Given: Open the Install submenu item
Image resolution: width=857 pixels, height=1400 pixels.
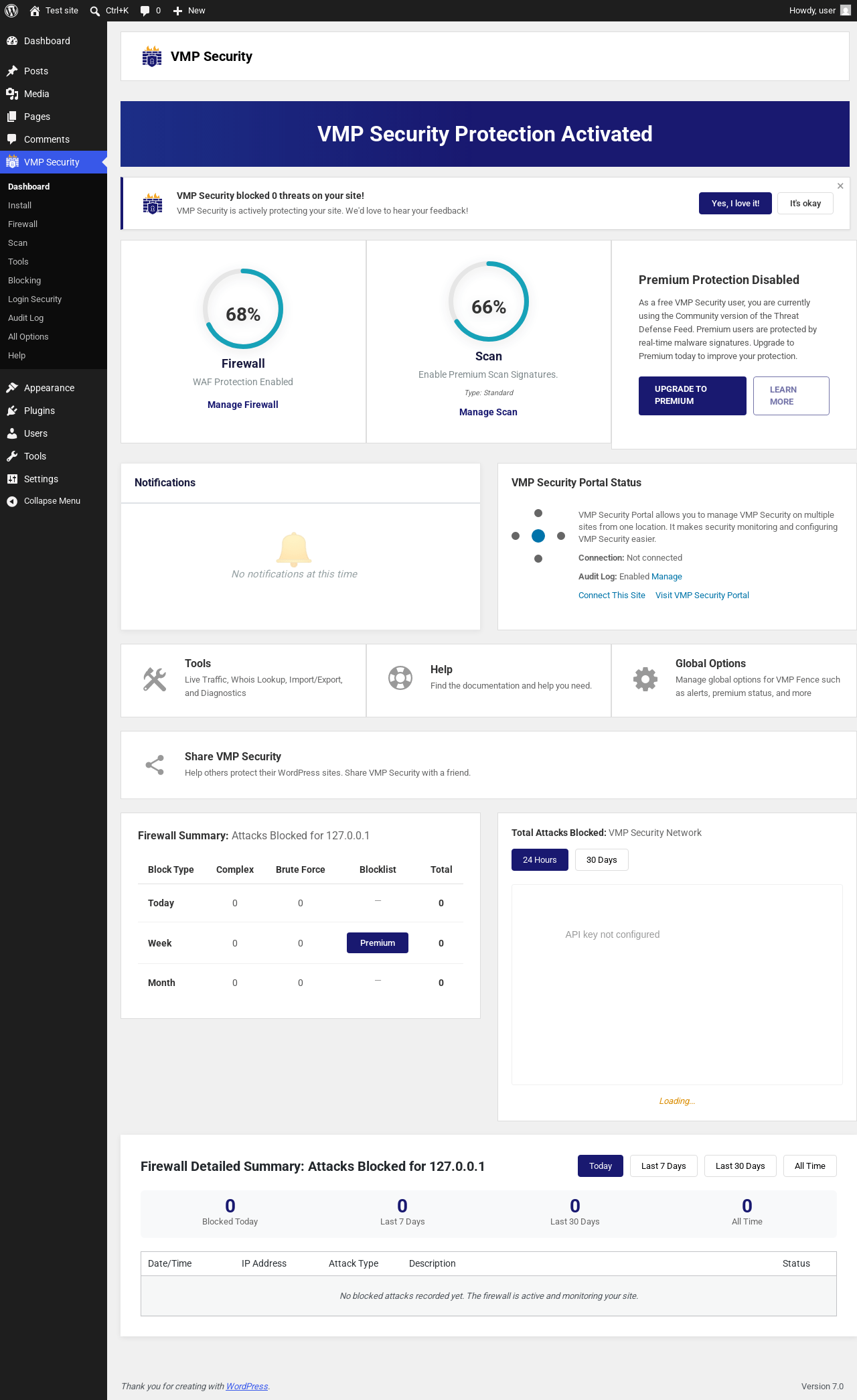Looking at the screenshot, I should [x=19, y=206].
